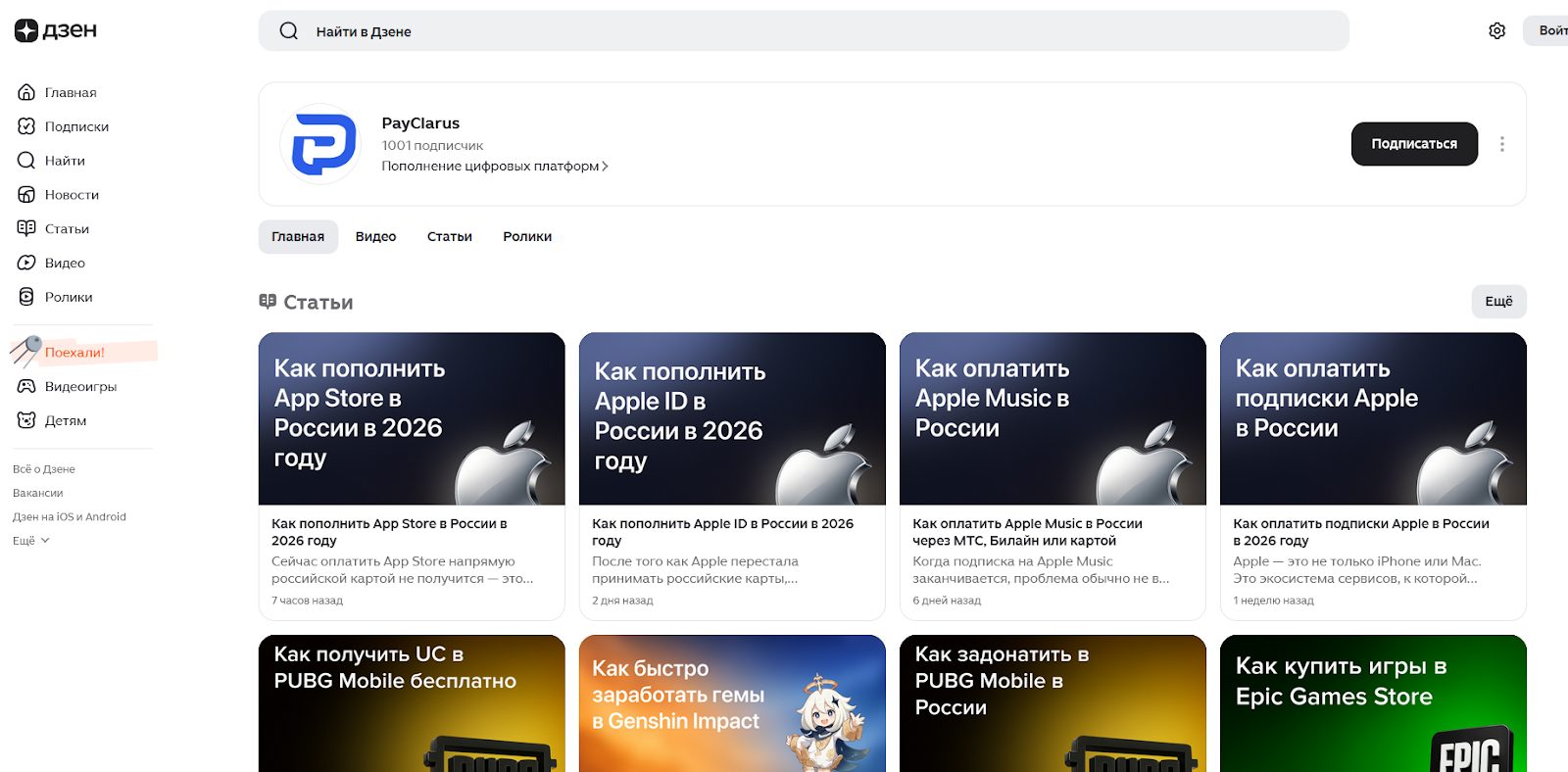This screenshot has height=772, width=1568.
Task: Click the Kids (Детям) sidebar icon
Action: [x=26, y=420]
